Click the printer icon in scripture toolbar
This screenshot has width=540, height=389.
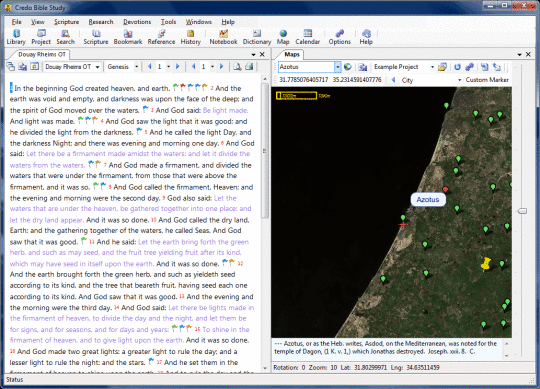click(249, 66)
